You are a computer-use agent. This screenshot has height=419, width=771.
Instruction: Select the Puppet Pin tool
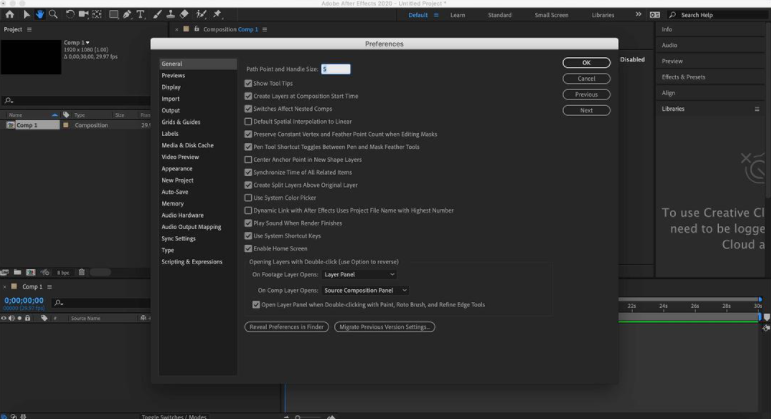[x=217, y=14]
